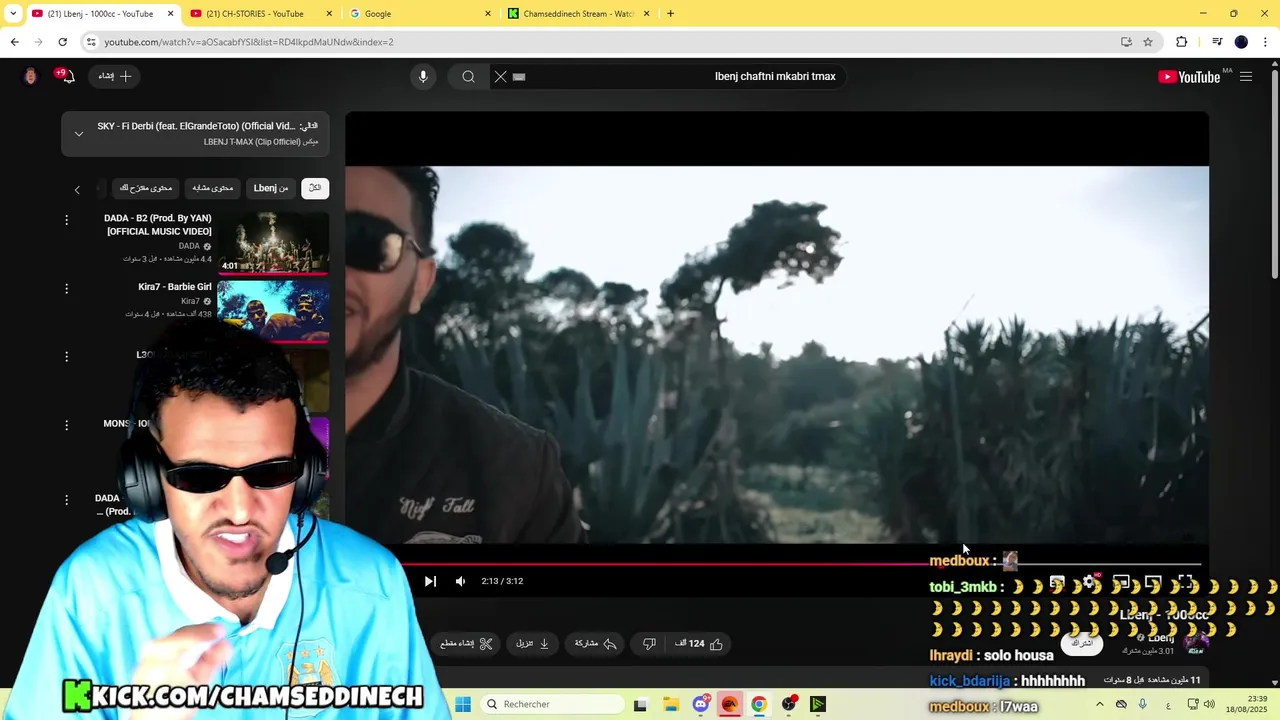Reload the current page

tap(62, 42)
